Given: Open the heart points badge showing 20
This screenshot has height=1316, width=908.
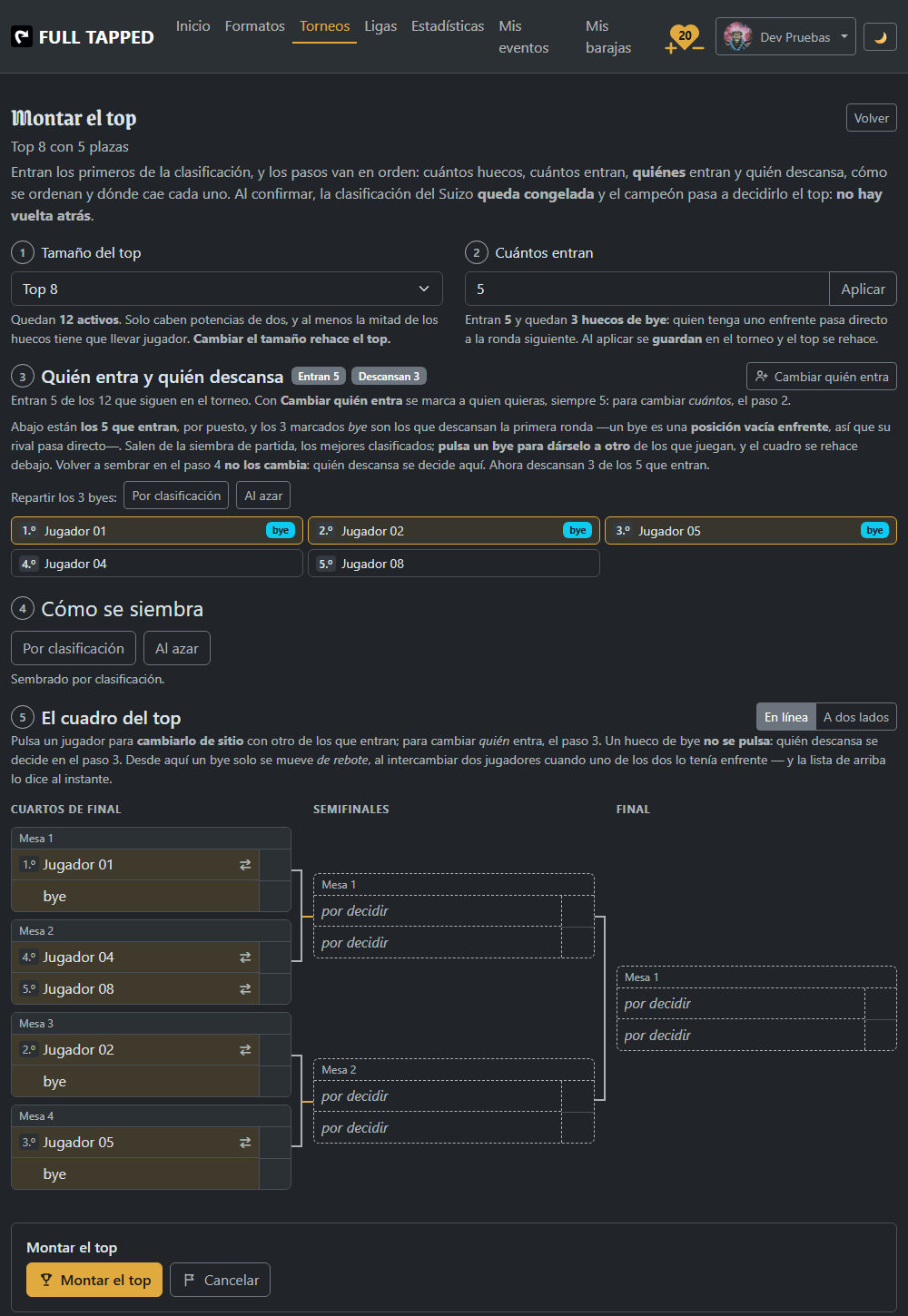Looking at the screenshot, I should (685, 37).
